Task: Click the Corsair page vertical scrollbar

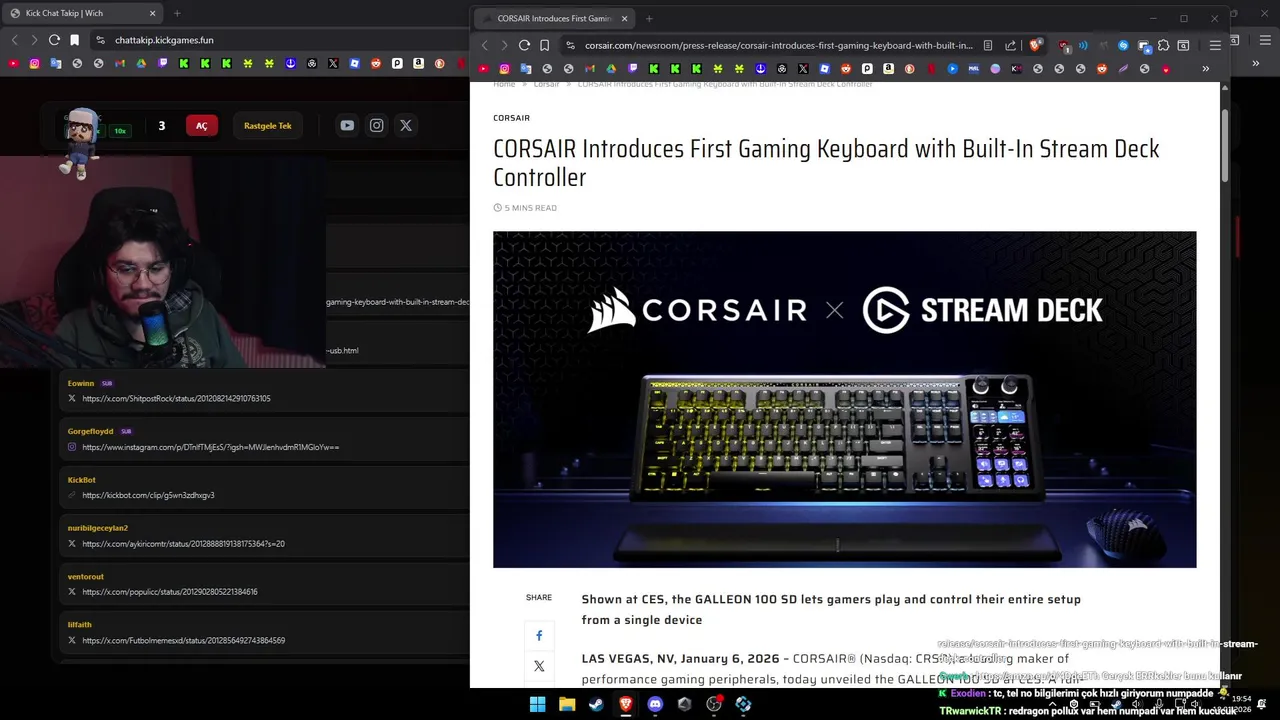Action: (1225, 145)
